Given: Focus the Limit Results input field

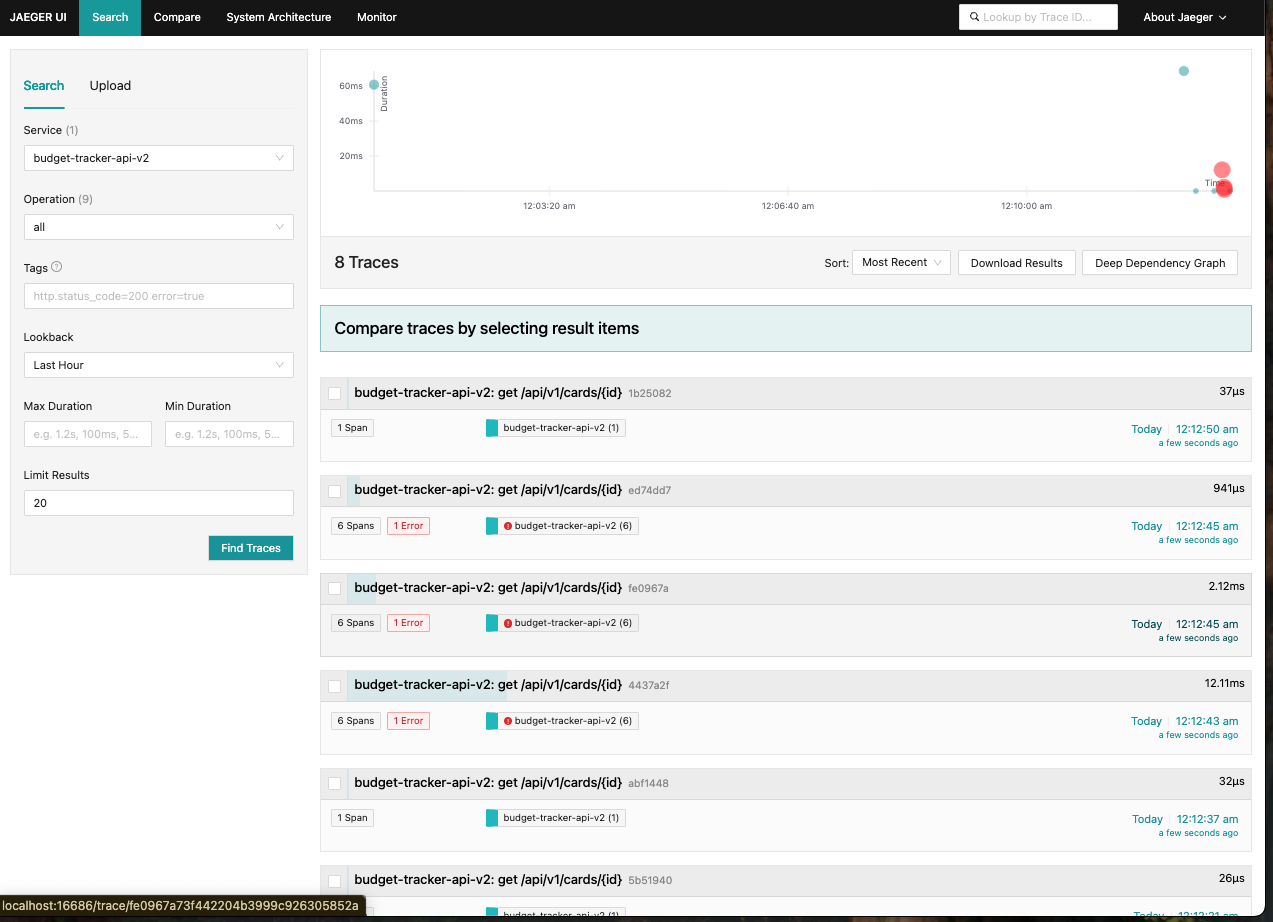Looking at the screenshot, I should pos(158,503).
